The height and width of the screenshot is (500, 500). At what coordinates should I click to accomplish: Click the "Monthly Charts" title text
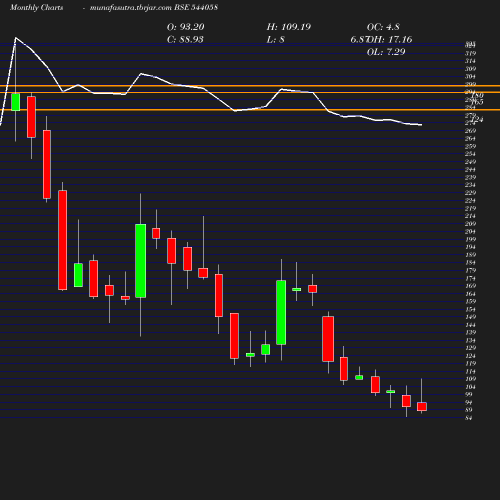coord(36,8)
